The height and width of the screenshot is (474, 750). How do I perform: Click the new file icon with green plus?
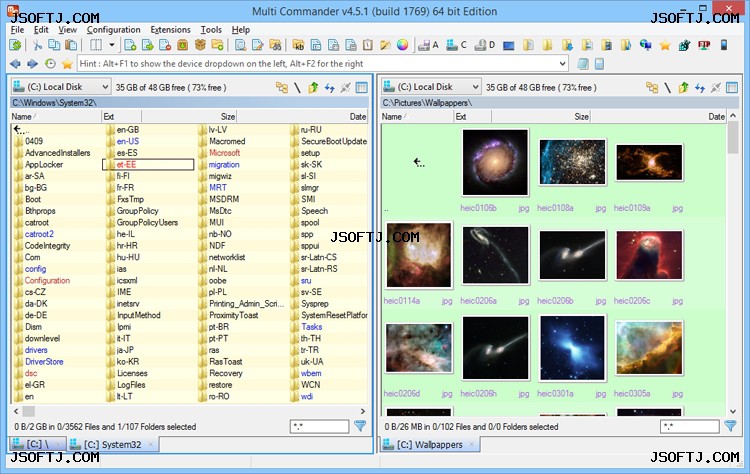point(130,45)
